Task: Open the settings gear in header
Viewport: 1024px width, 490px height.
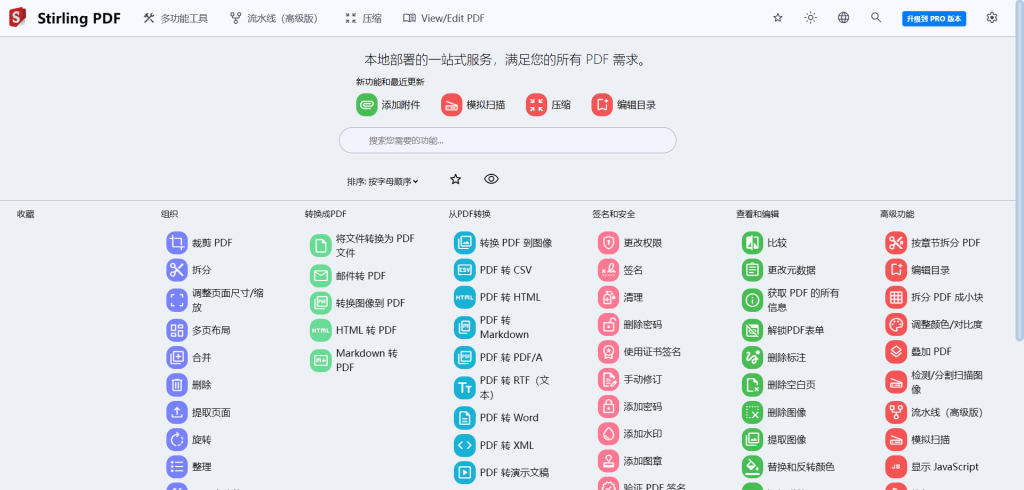Action: (x=992, y=18)
